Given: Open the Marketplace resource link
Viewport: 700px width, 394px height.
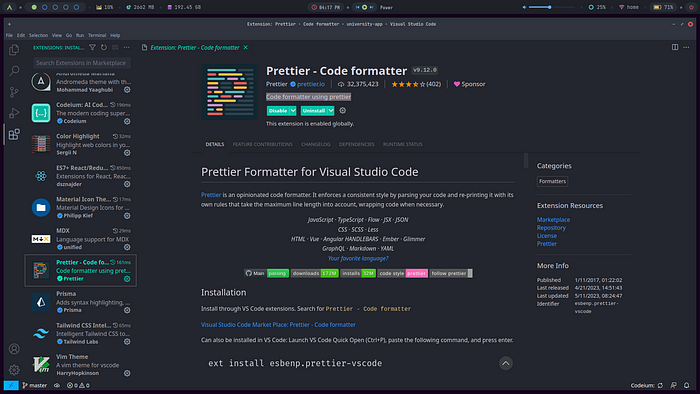Looking at the screenshot, I should [553, 220].
